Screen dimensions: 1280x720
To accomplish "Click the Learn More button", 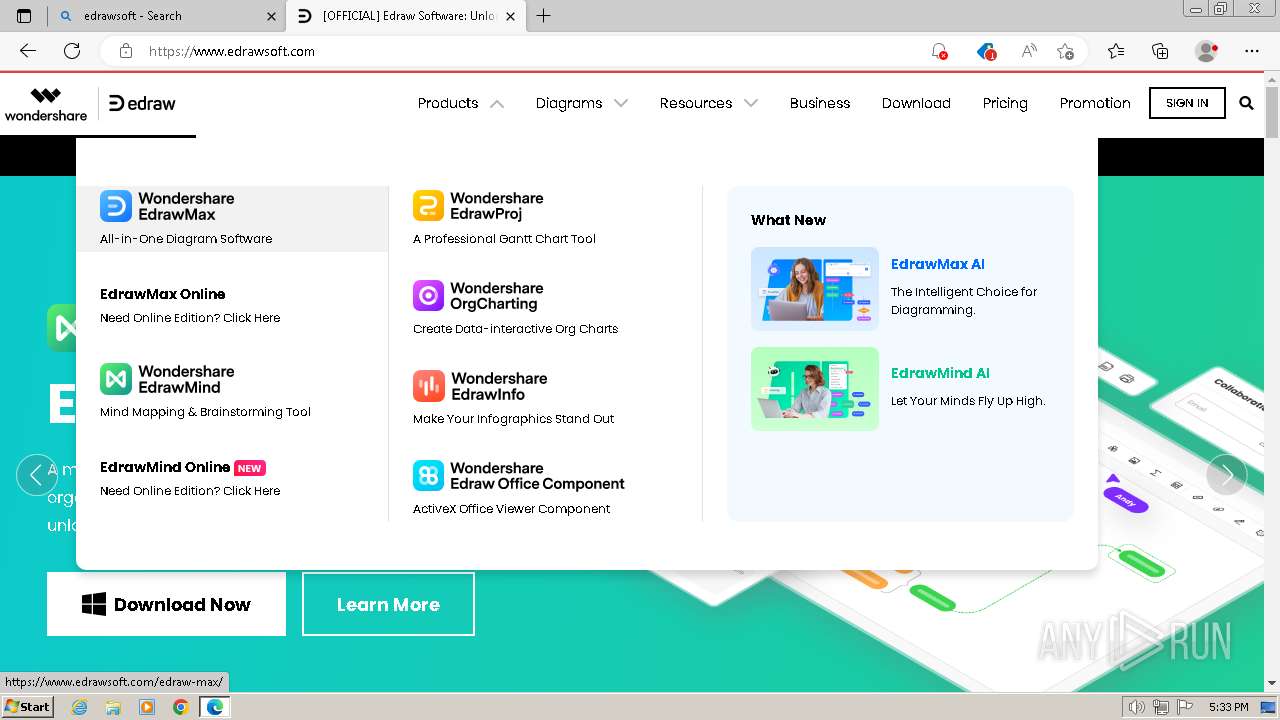I will tap(388, 604).
